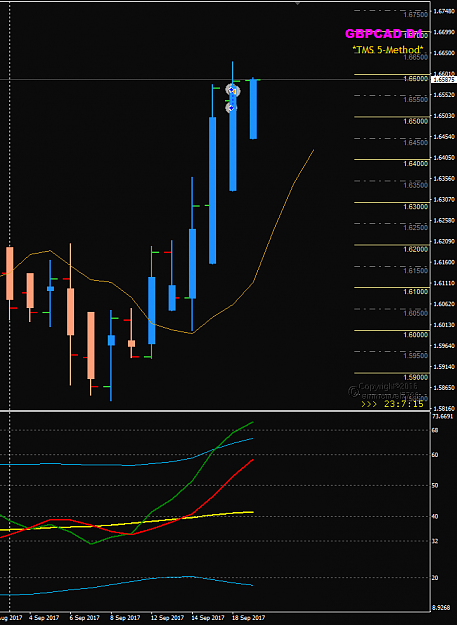Select the lower trade arrow on 18 Sep candle
The height and width of the screenshot is (625, 457).
(x=231, y=108)
